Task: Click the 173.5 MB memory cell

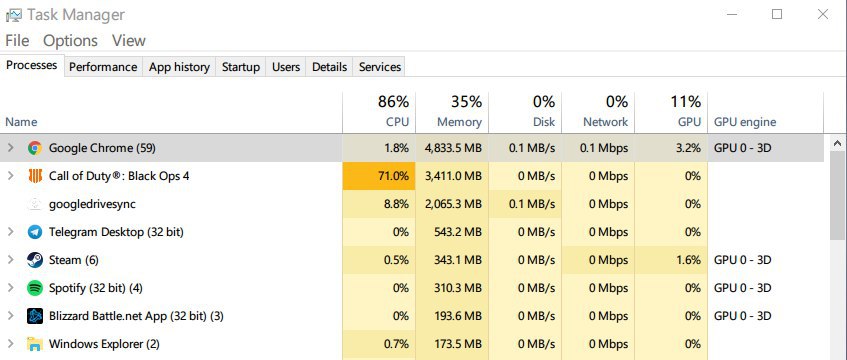Action: click(452, 344)
